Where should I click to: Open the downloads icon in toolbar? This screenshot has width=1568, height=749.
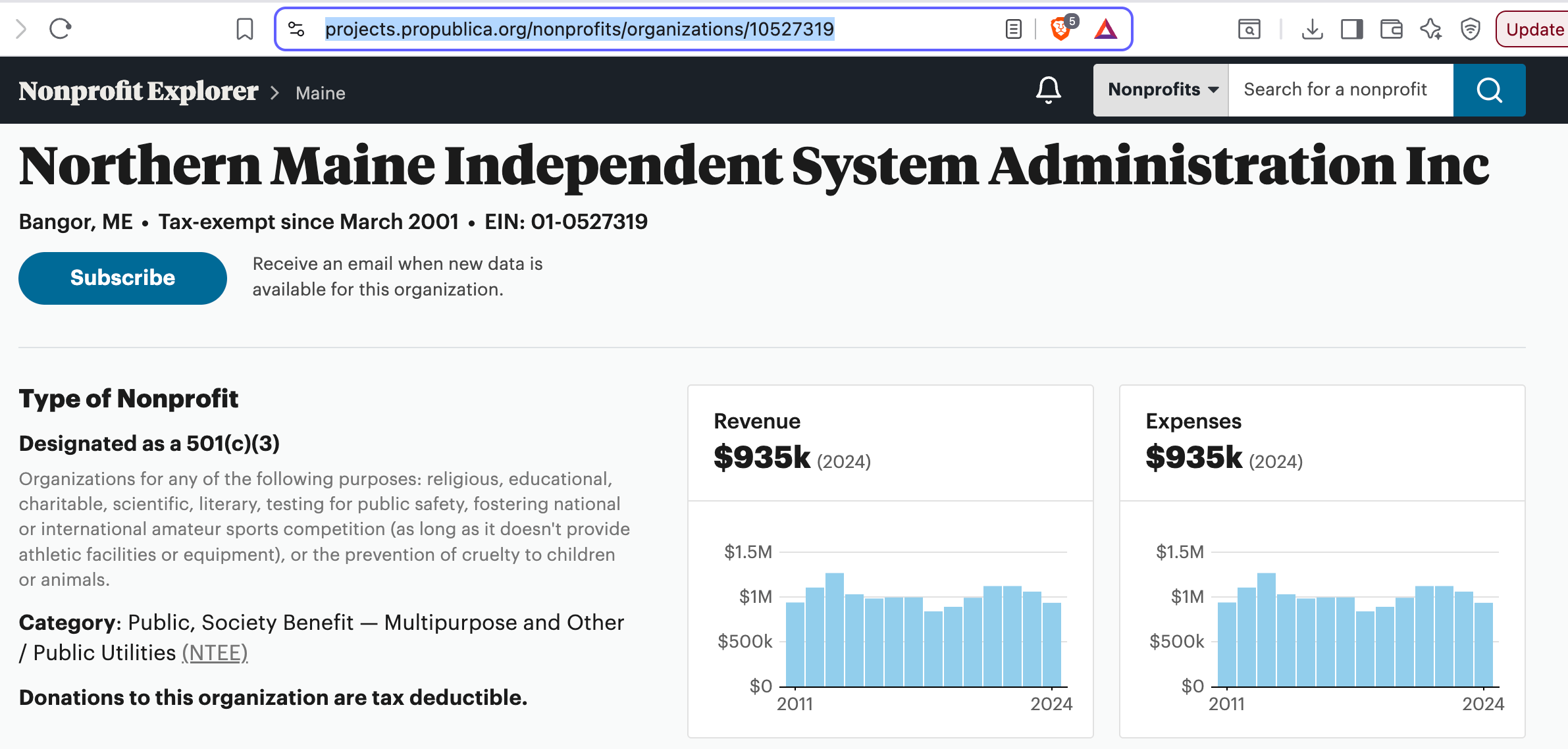(x=1312, y=29)
